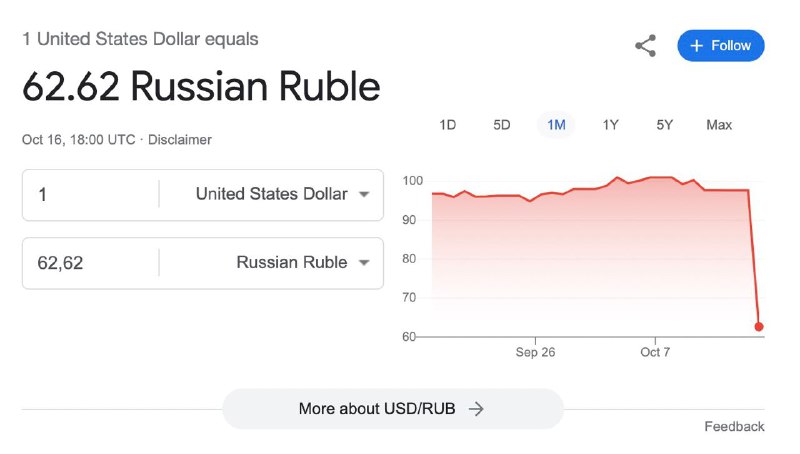Open the Disclaimer link
The width and height of the screenshot is (800, 454).
point(180,140)
